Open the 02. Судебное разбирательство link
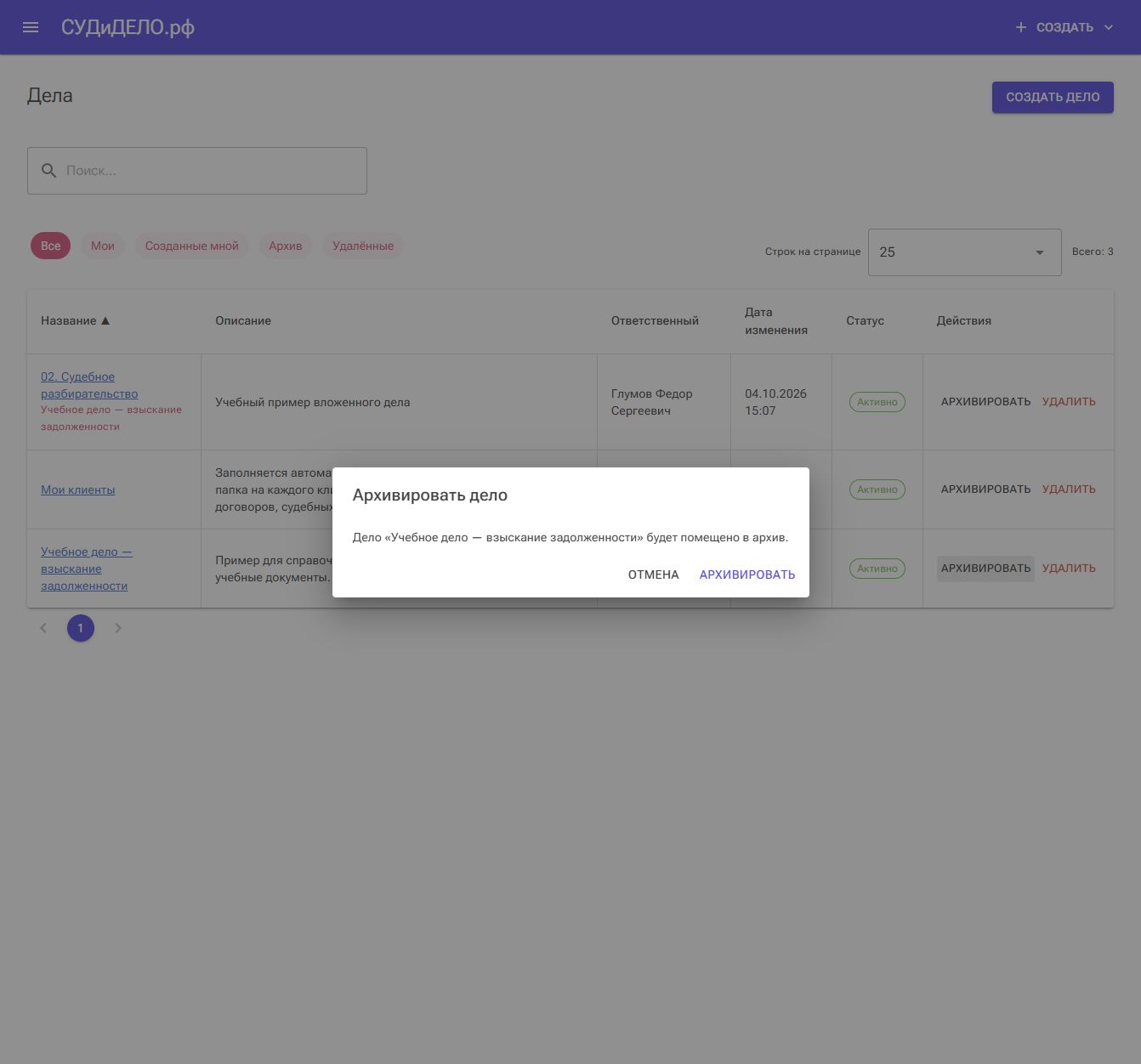 (x=89, y=385)
